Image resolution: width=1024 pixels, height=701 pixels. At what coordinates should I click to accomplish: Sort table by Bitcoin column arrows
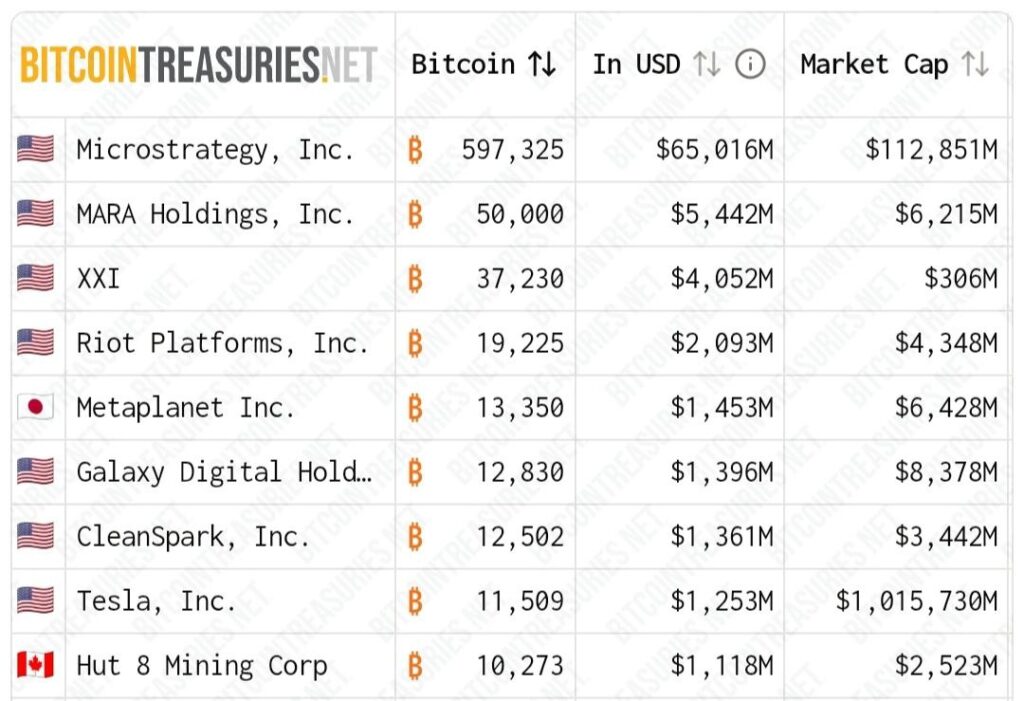coord(543,65)
